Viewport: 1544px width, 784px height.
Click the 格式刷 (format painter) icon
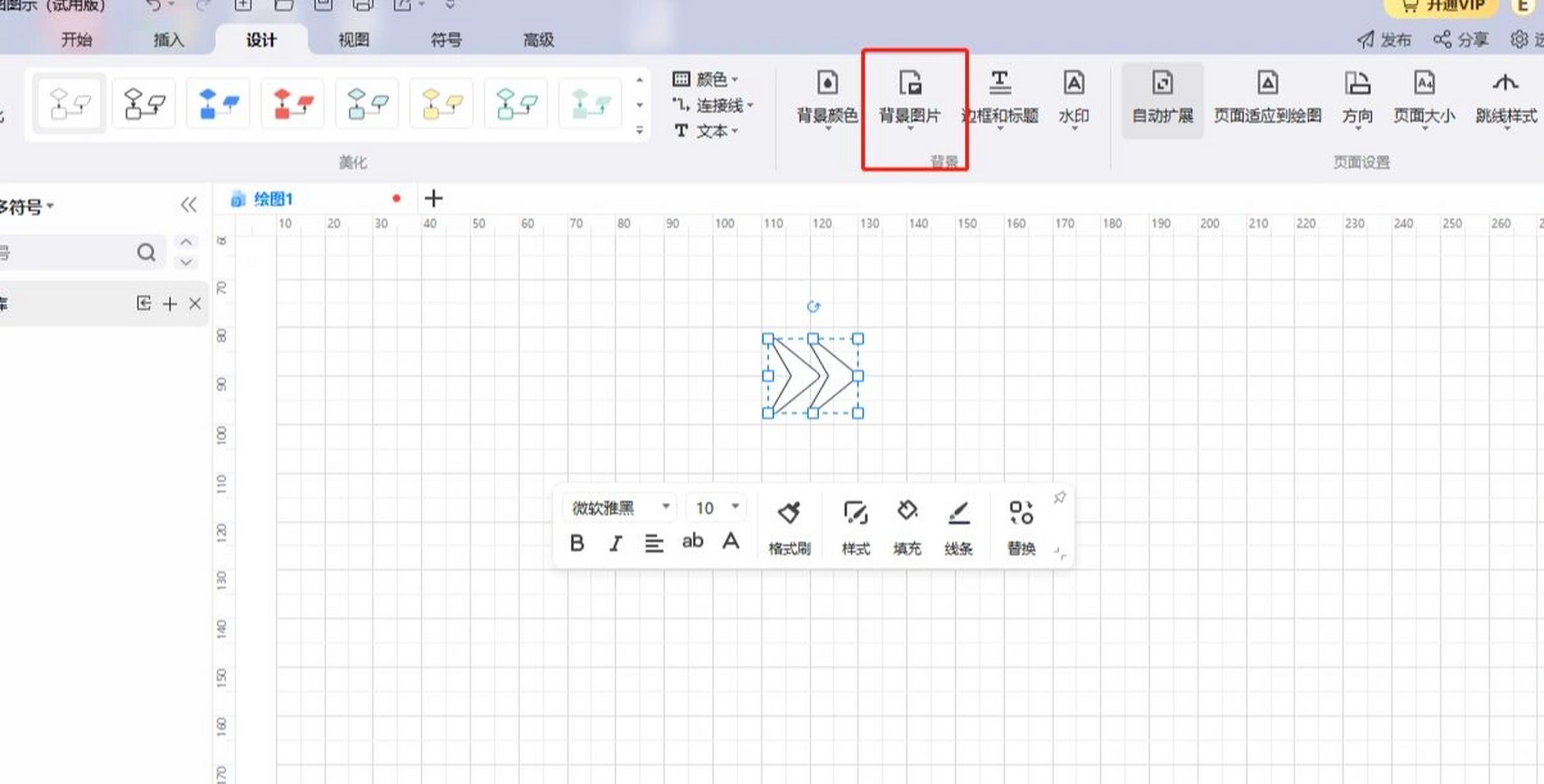tap(790, 524)
